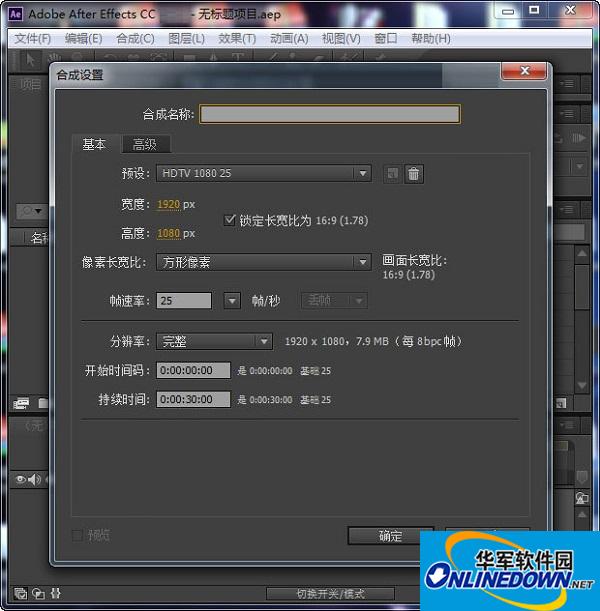The width and height of the screenshot is (600, 611).
Task: Click the 开始时间码 field 0:00:00:00
Action: 193,370
